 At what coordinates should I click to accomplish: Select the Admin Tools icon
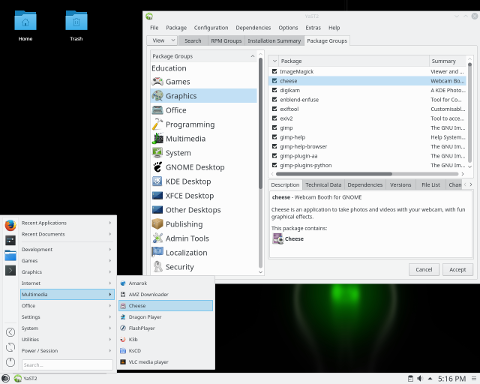coord(157,238)
